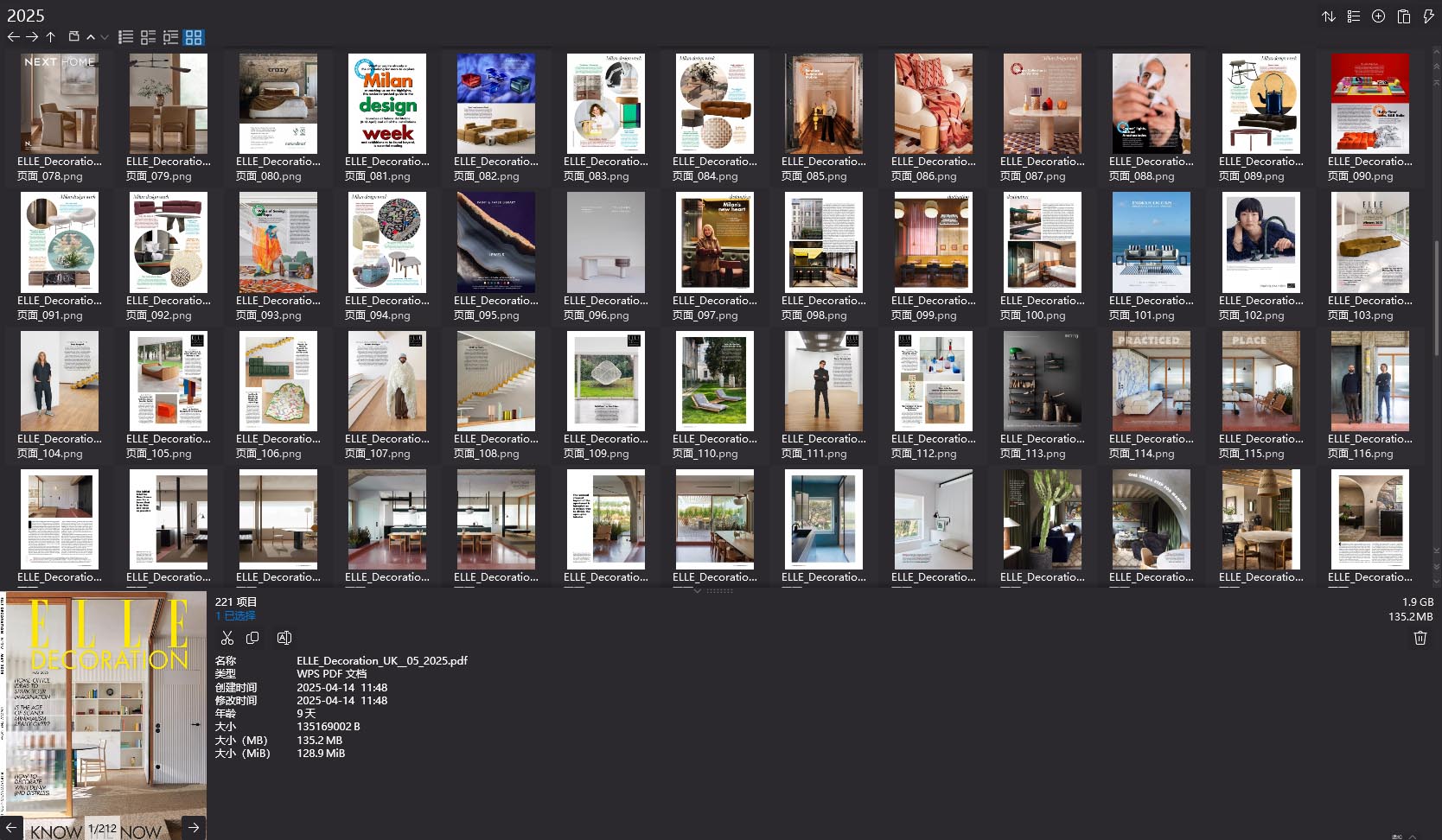Click the sort order arrows icon

click(1329, 16)
